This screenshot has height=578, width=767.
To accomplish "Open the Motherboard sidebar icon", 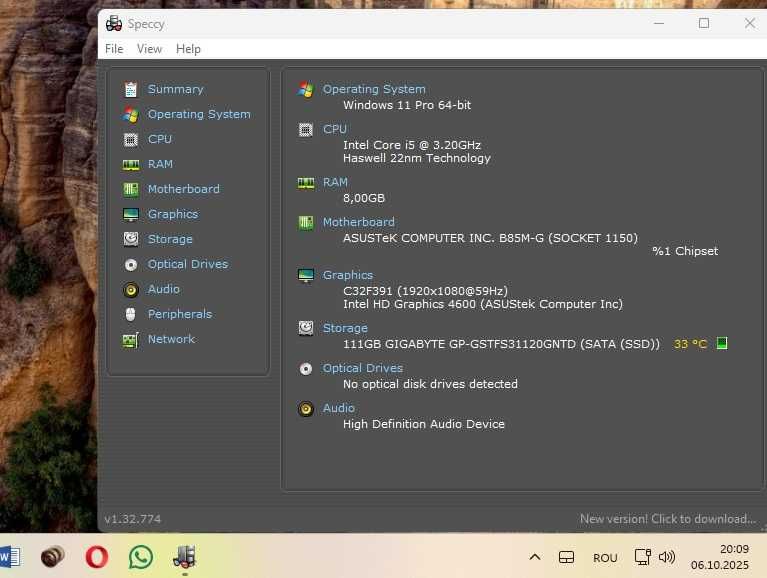I will point(131,189).
